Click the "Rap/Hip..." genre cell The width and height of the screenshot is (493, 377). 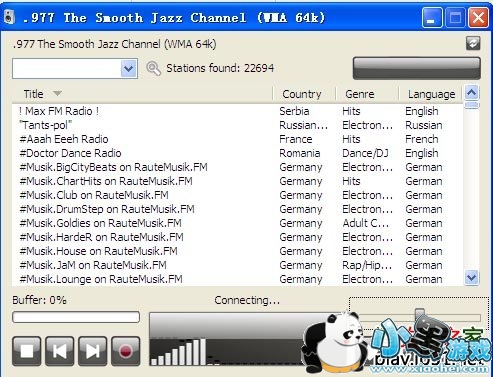click(367, 265)
